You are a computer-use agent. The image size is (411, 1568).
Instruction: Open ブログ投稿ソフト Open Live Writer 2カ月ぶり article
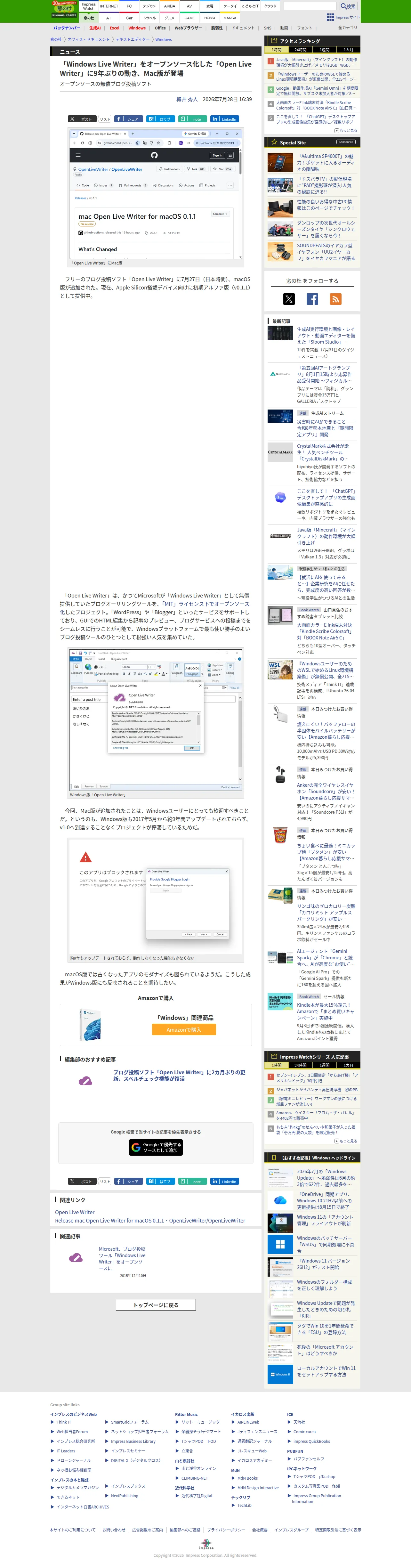[x=180, y=1076]
